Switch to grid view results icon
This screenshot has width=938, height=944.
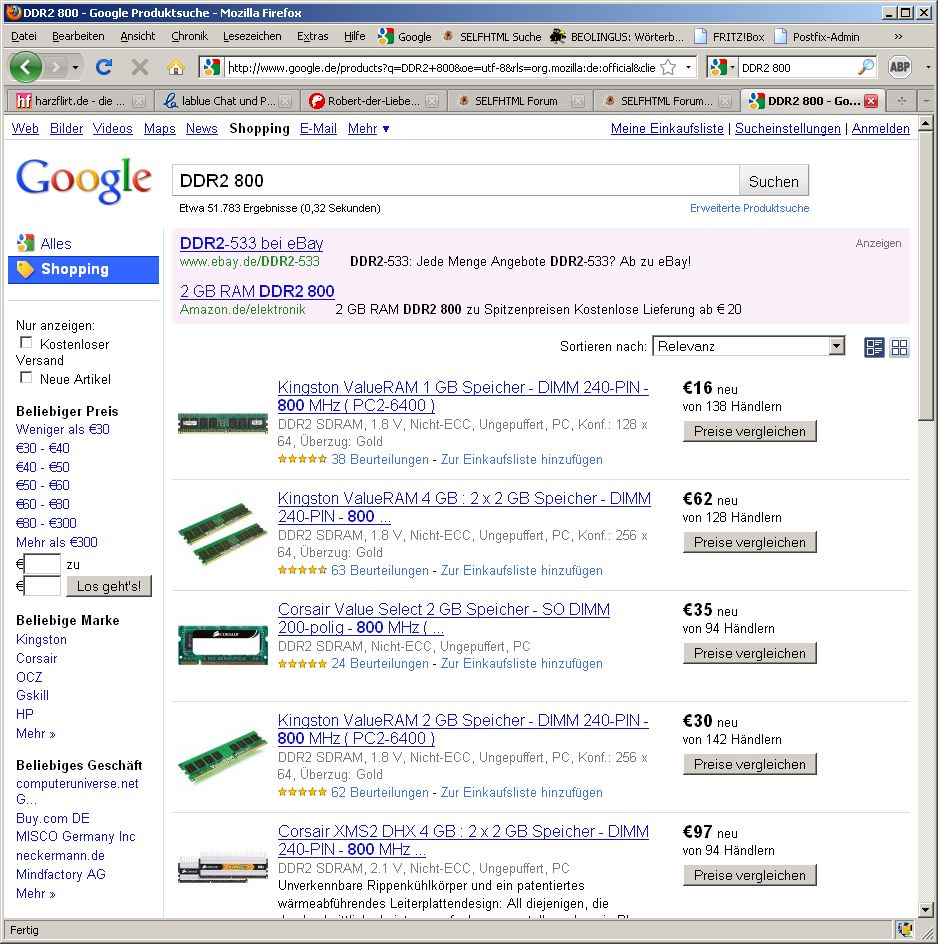point(900,347)
